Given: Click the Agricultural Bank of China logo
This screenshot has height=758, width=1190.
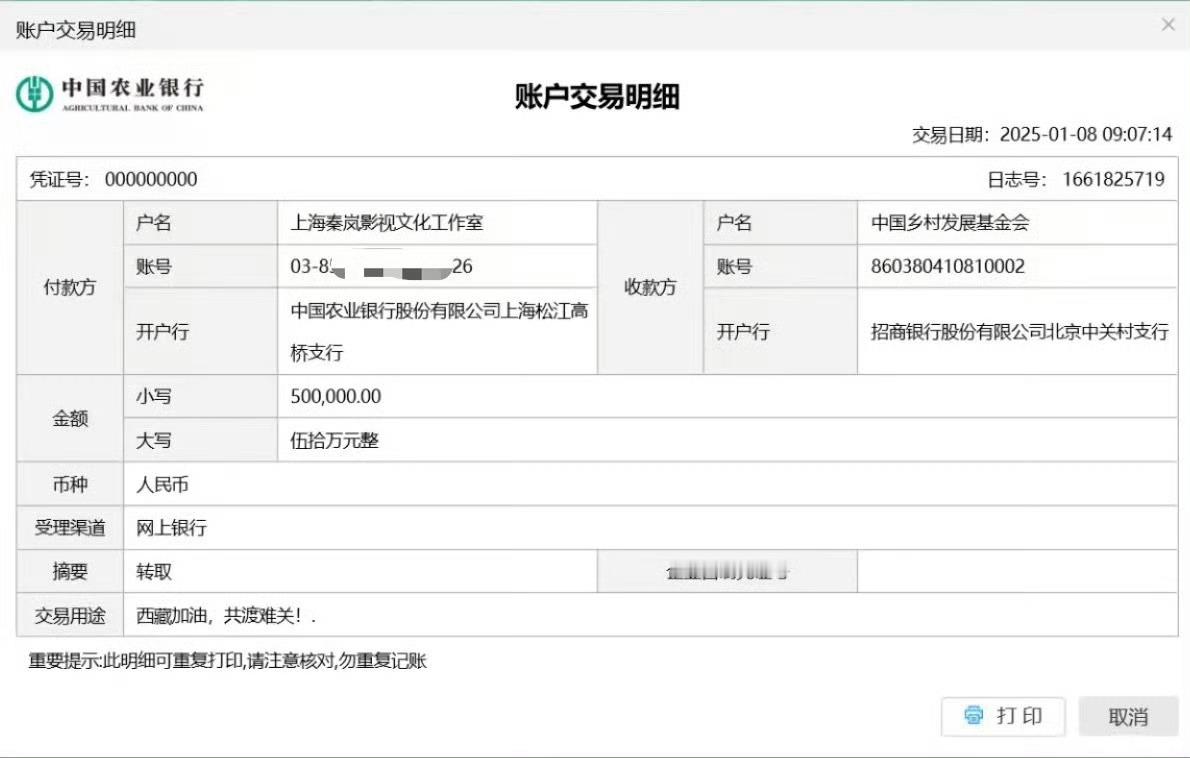Looking at the screenshot, I should 110,94.
